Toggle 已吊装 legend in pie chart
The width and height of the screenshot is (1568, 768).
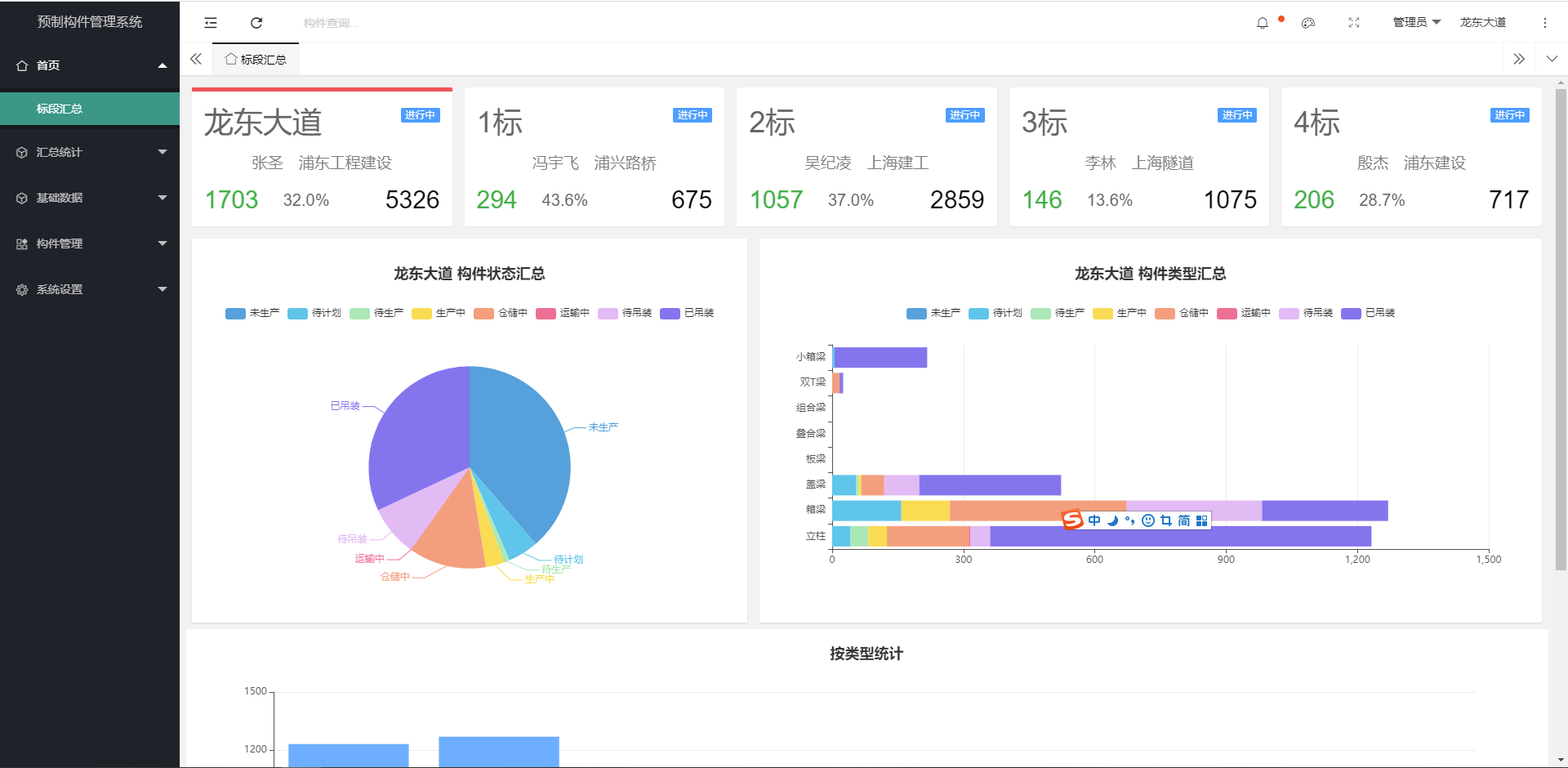click(687, 313)
